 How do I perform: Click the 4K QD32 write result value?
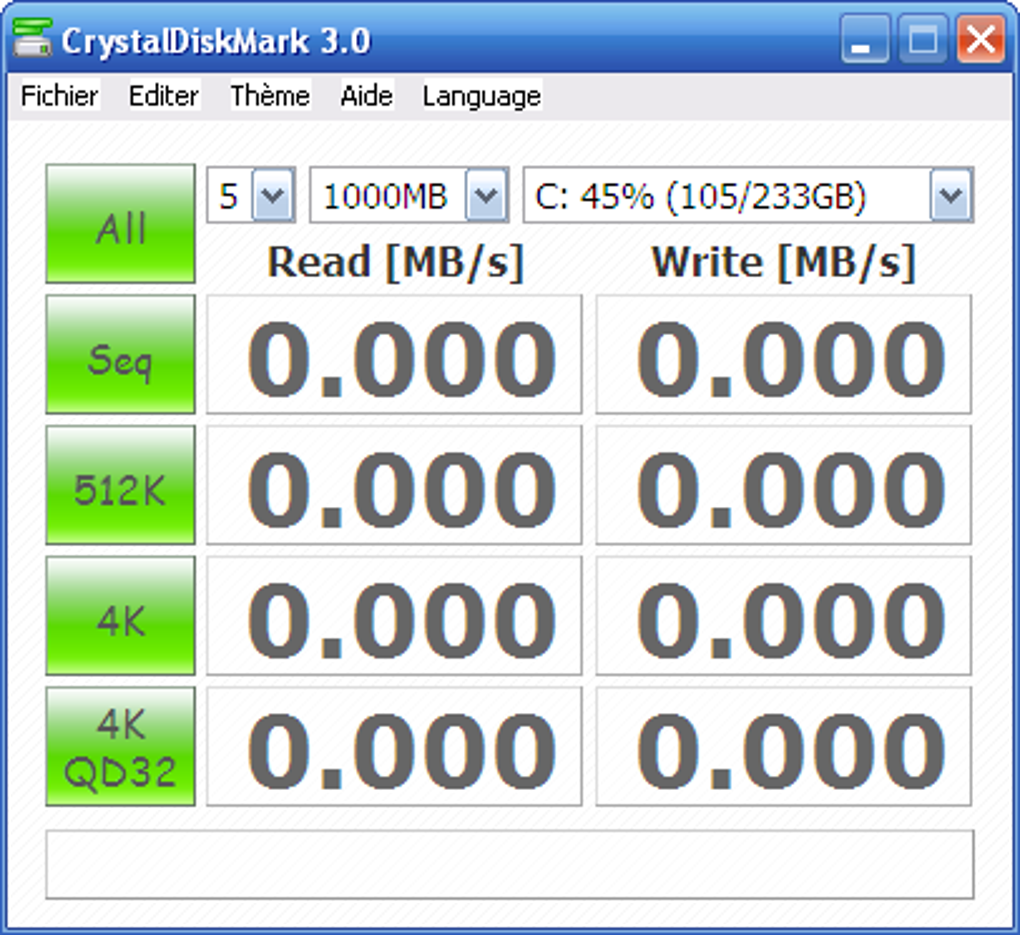point(783,746)
